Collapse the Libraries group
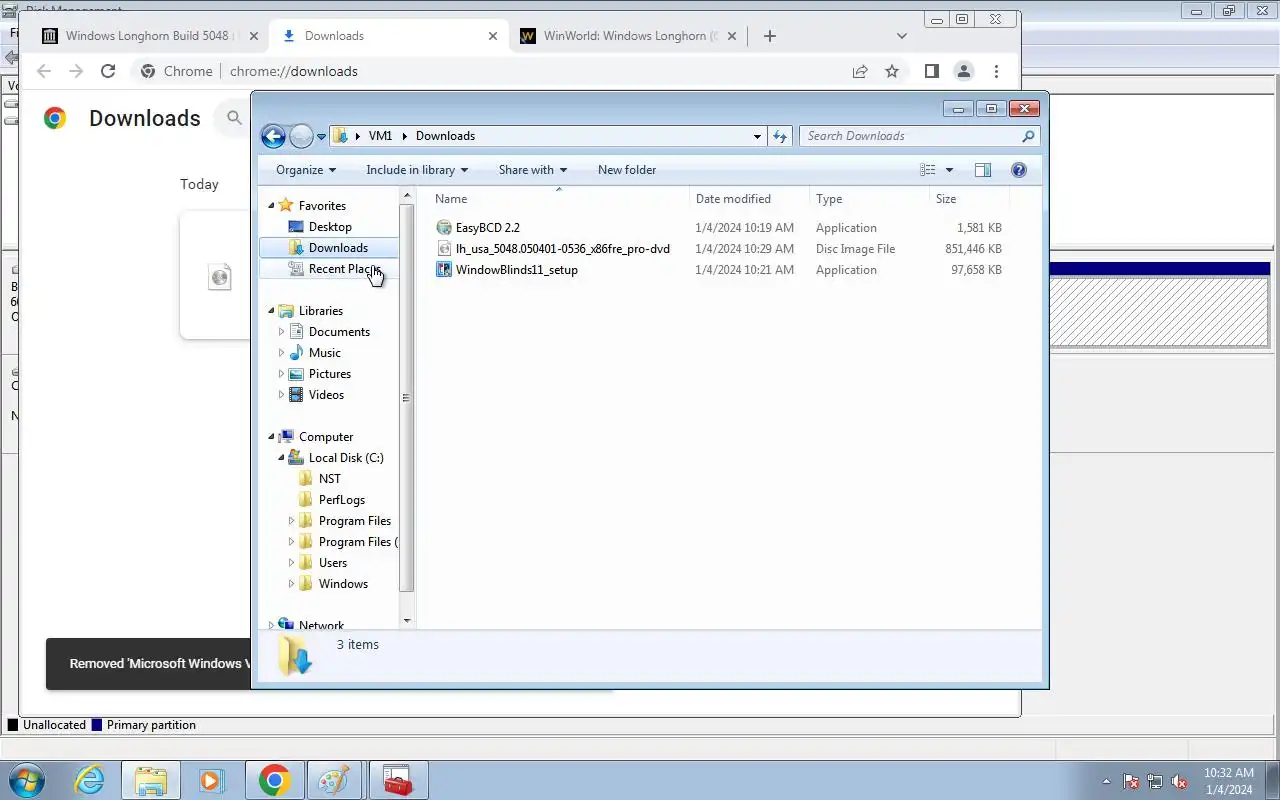The image size is (1280, 800). [271, 311]
